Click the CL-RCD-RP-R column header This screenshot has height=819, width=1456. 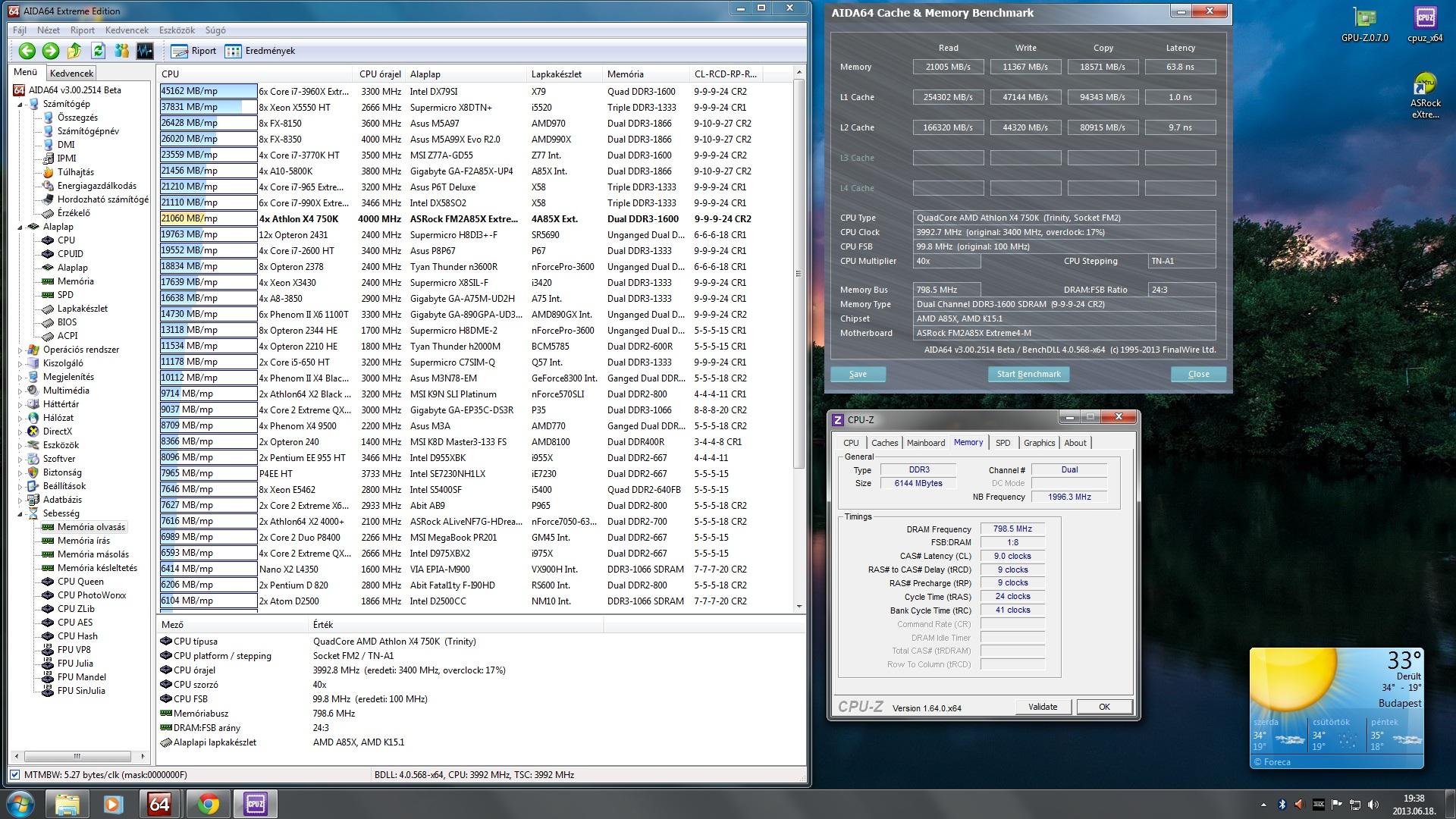[x=725, y=74]
